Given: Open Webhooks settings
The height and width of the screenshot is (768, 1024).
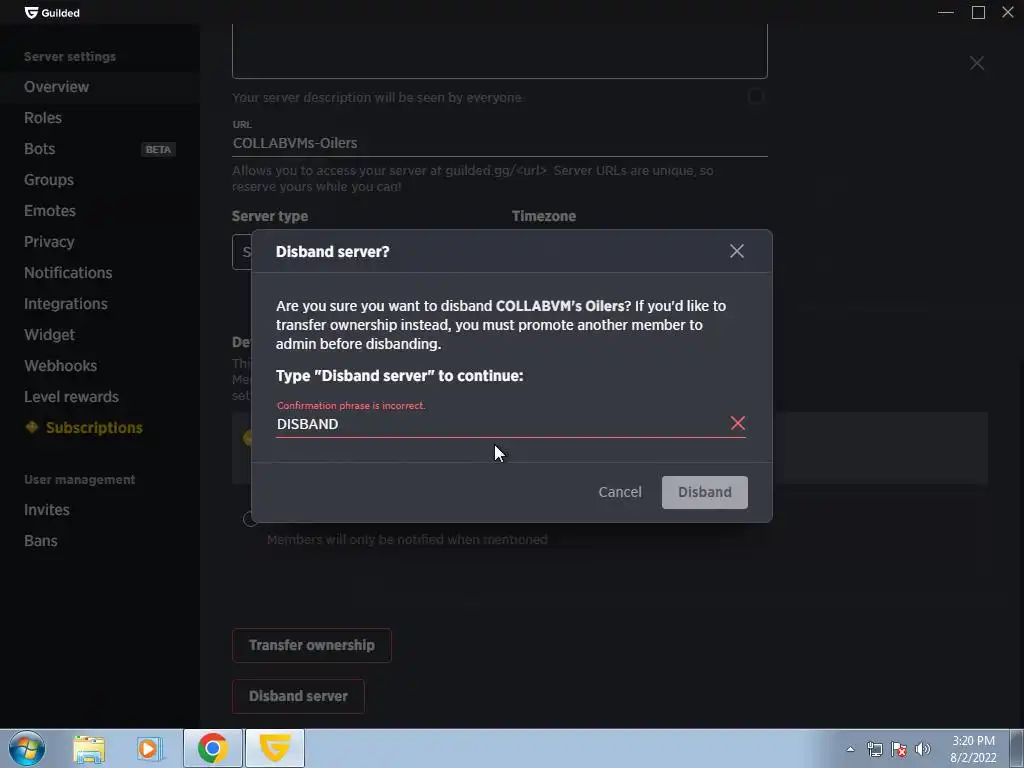Looking at the screenshot, I should 61,366.
